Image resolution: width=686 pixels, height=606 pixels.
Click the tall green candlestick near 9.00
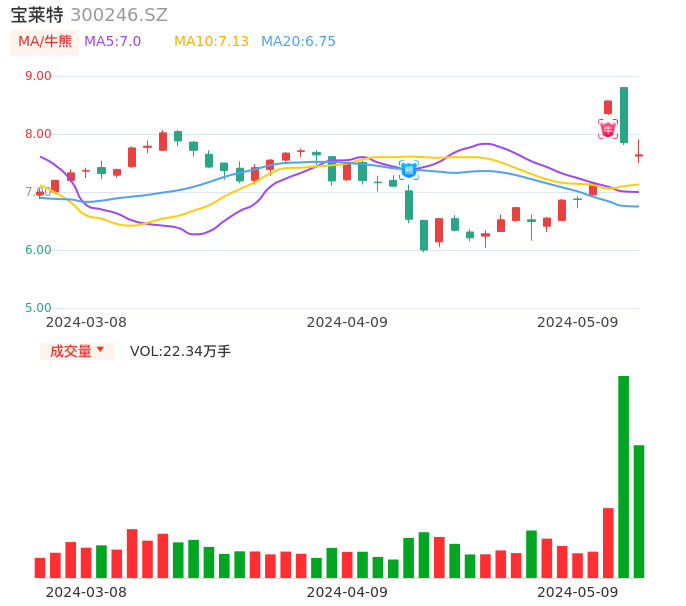624,114
